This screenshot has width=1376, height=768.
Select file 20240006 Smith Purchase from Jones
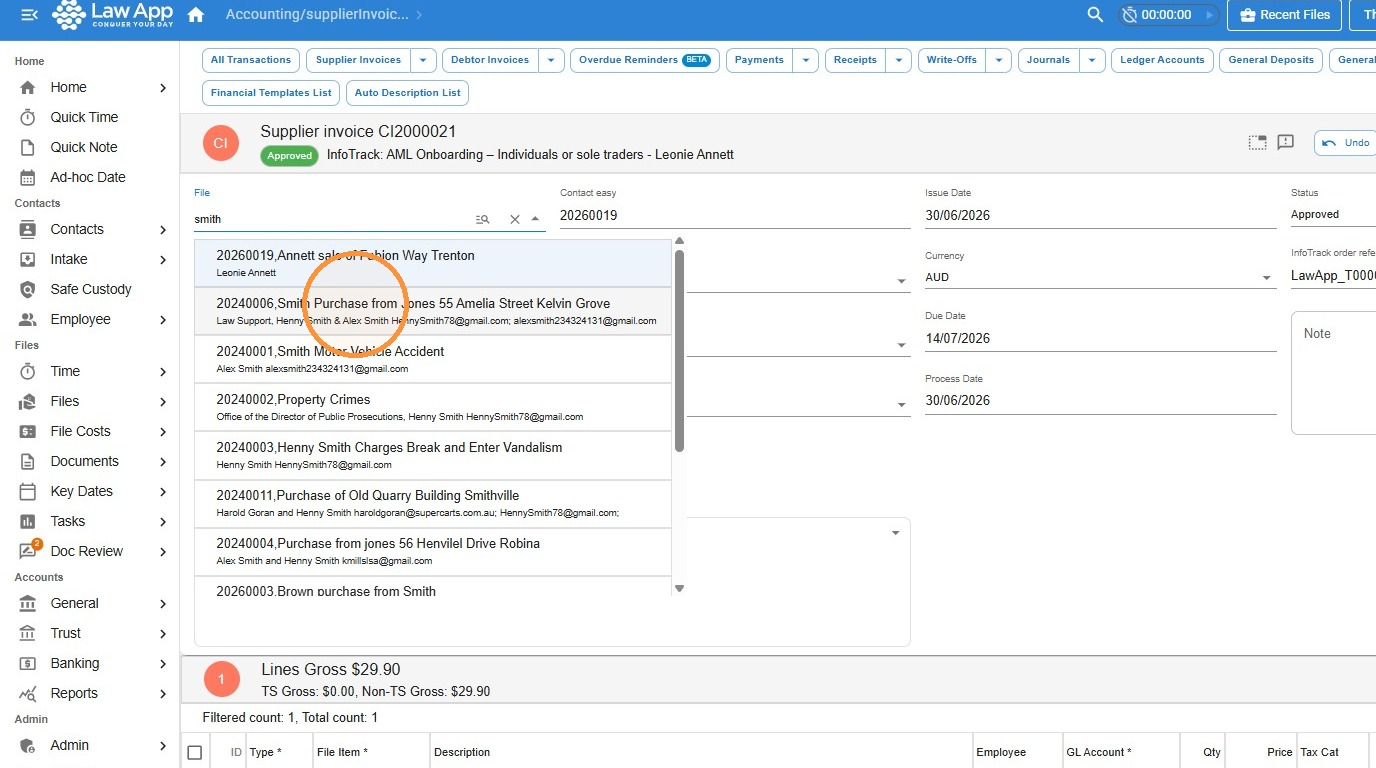point(433,311)
